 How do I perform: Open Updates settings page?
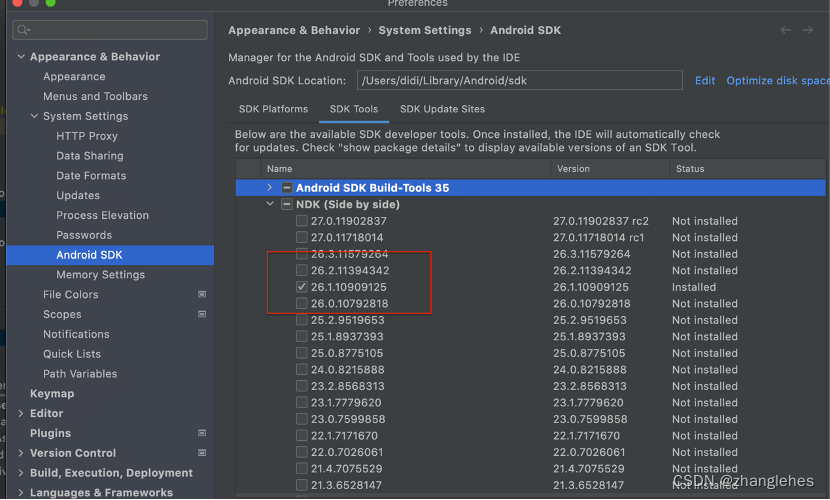[78, 195]
